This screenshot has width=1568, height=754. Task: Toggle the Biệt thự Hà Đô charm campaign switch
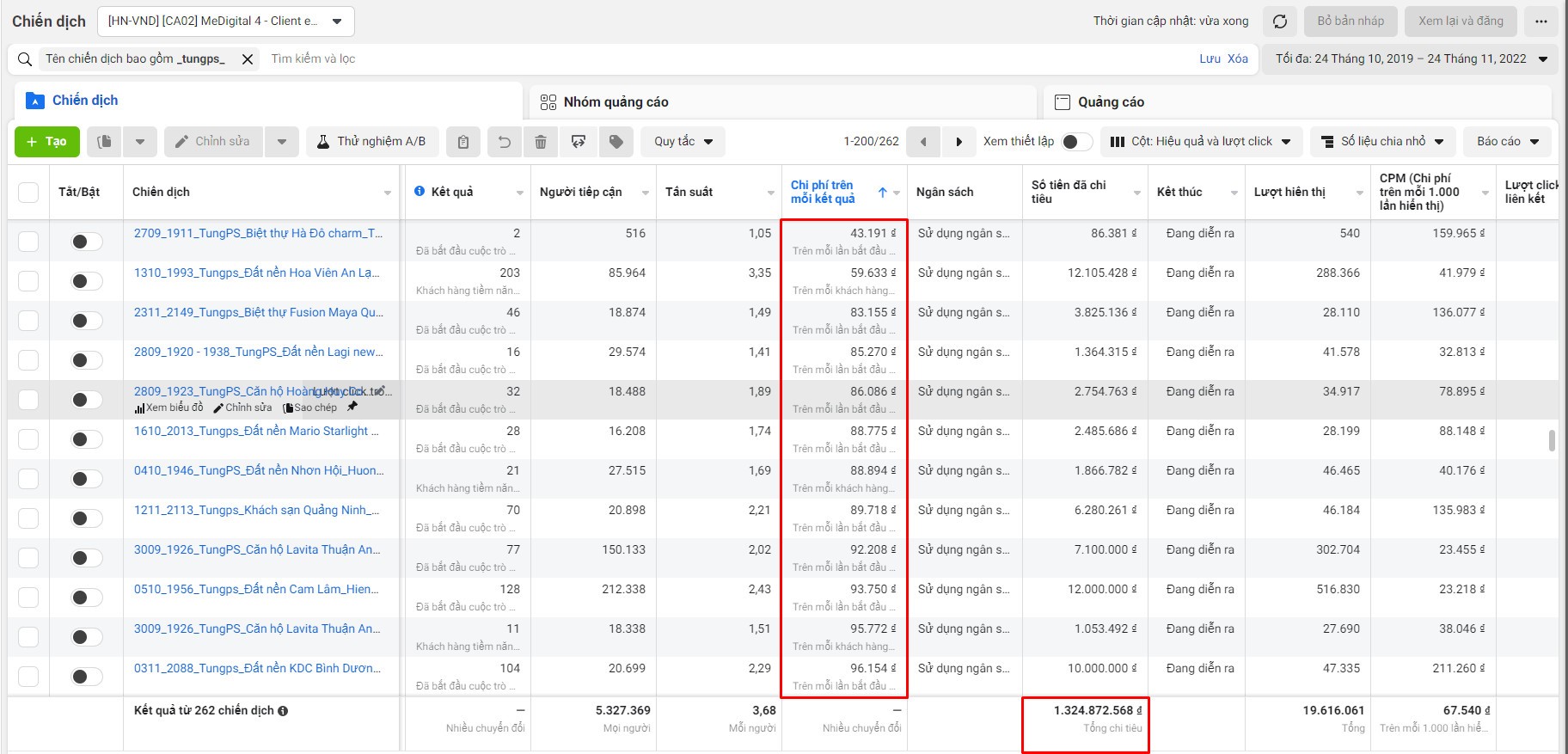[86, 242]
